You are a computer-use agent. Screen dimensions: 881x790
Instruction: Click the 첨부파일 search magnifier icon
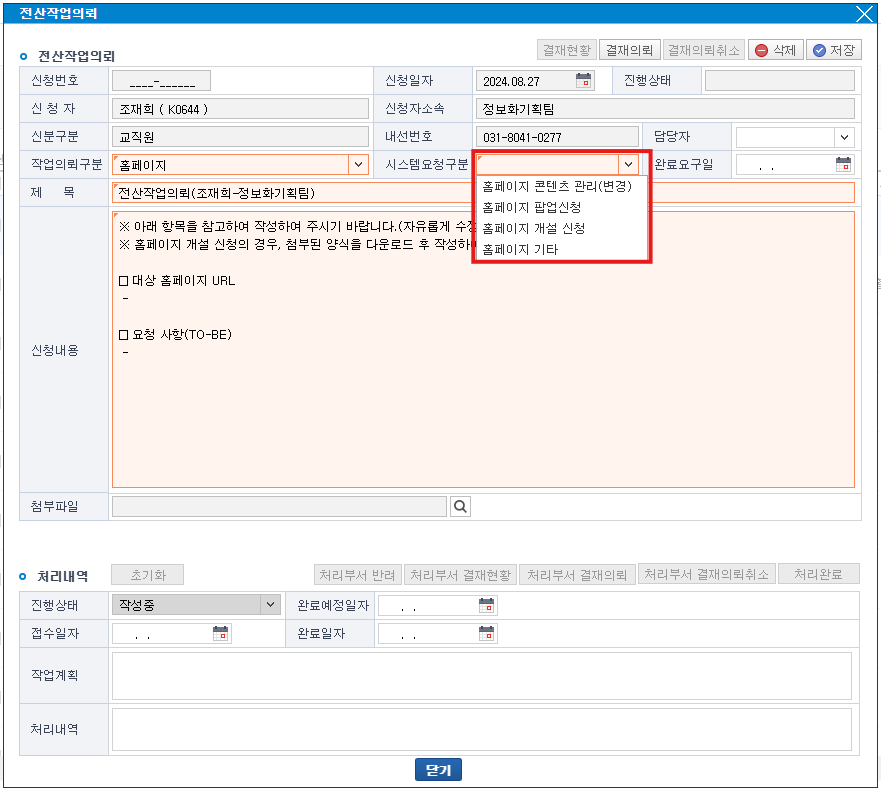click(x=460, y=507)
